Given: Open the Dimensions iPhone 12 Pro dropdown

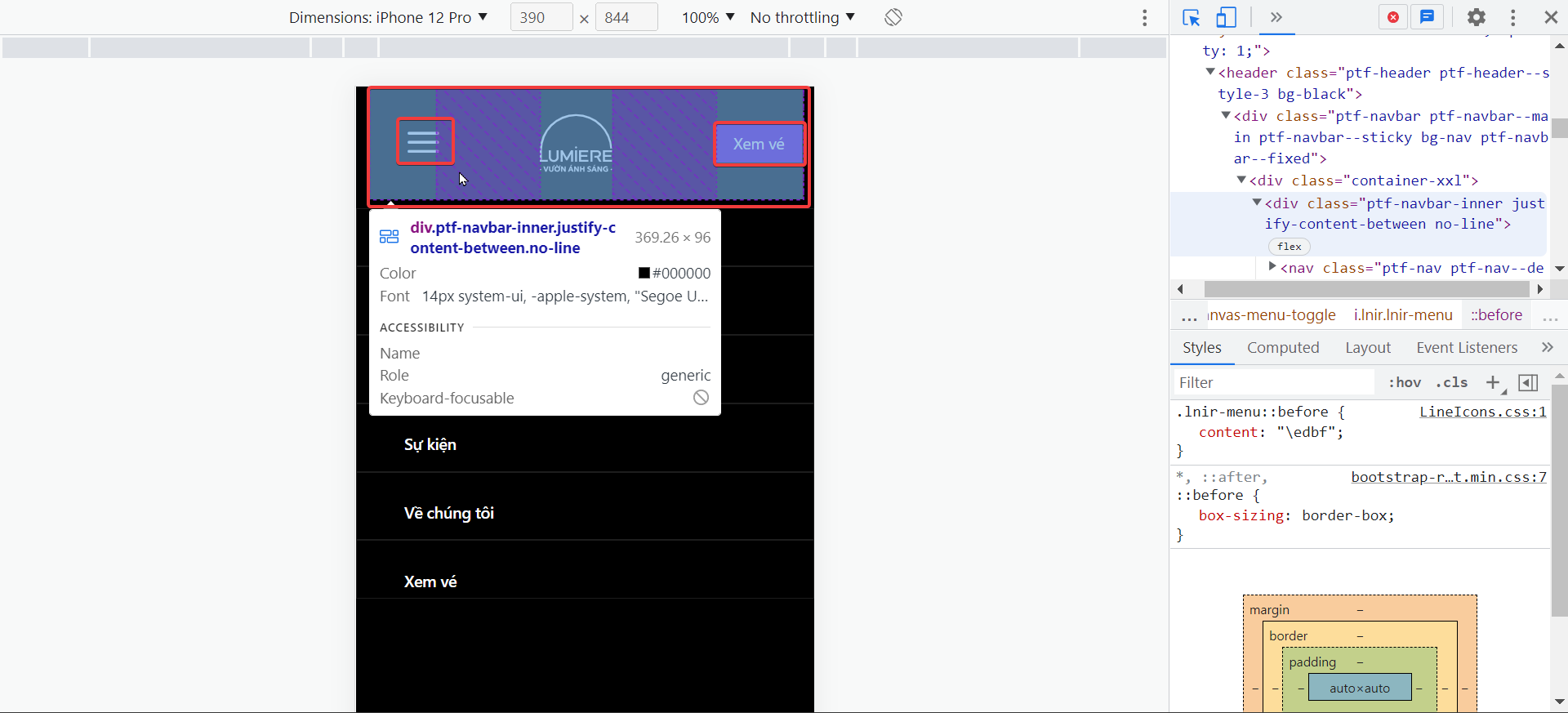Looking at the screenshot, I should click(x=388, y=17).
